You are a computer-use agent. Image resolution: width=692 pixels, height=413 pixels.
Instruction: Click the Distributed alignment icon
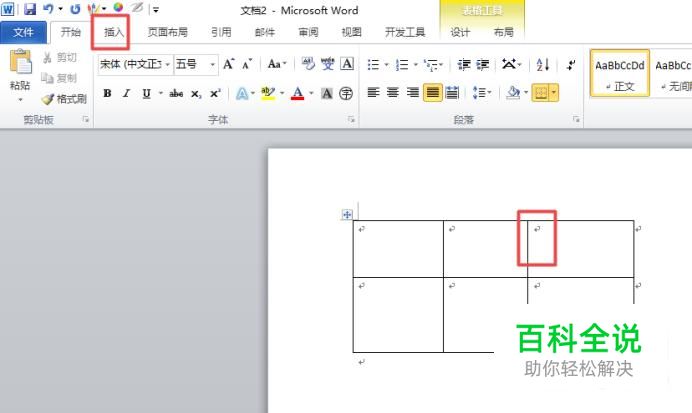452,93
